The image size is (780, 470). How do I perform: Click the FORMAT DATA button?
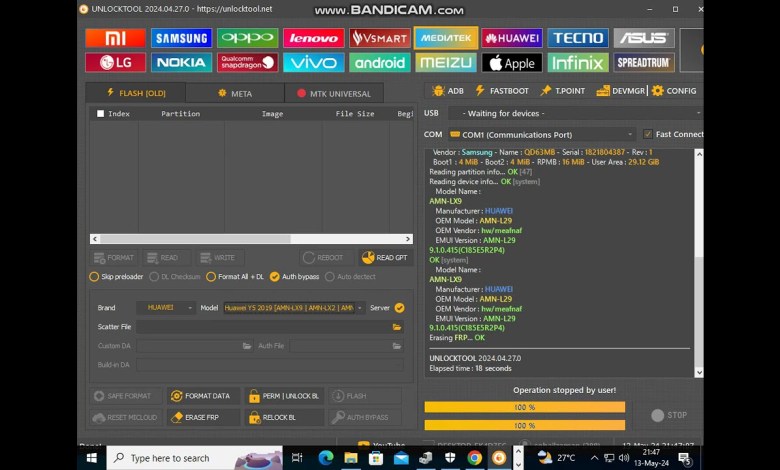pyautogui.click(x=203, y=396)
